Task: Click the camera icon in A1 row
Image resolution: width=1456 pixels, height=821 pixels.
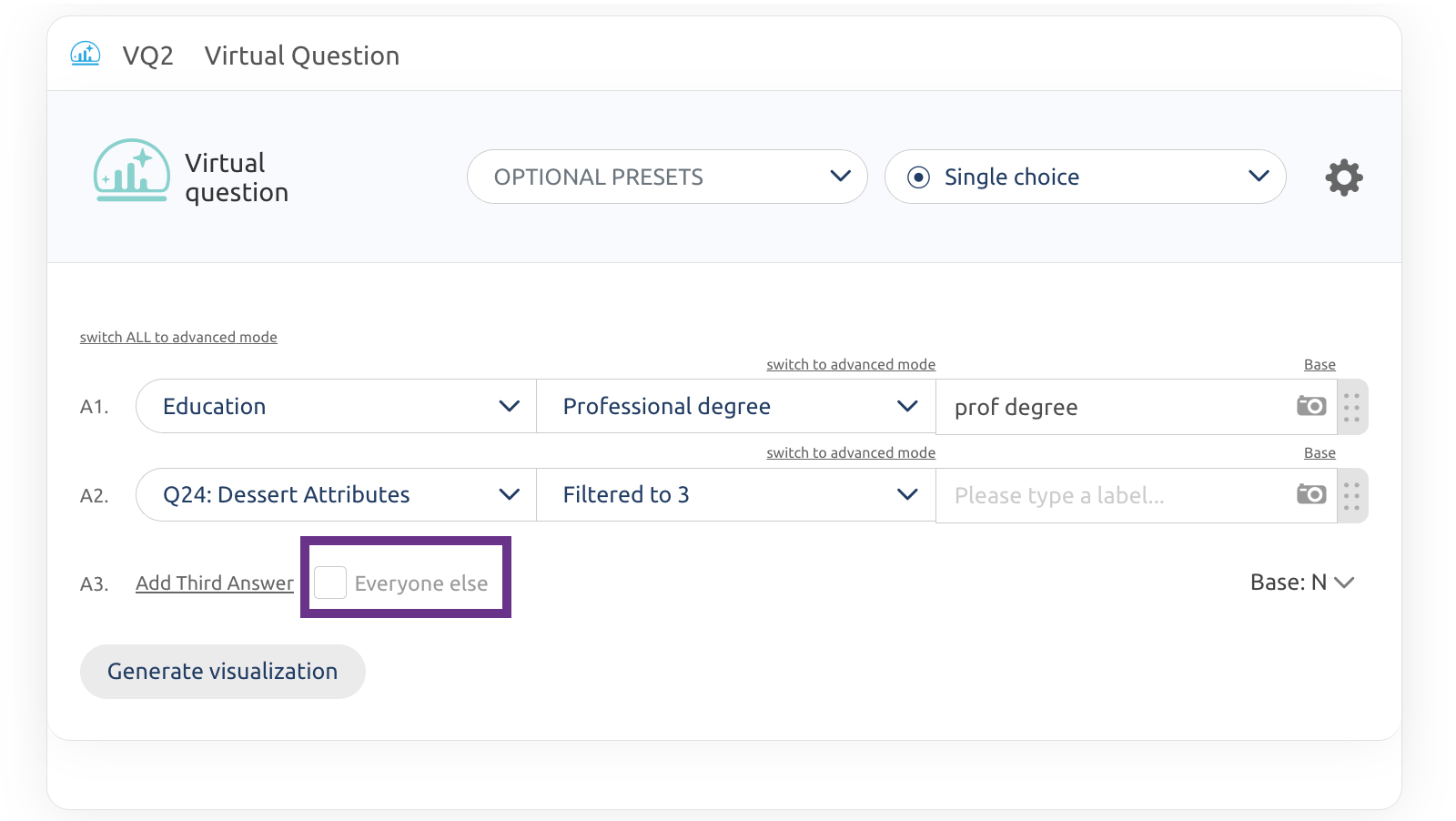Action: click(1311, 406)
